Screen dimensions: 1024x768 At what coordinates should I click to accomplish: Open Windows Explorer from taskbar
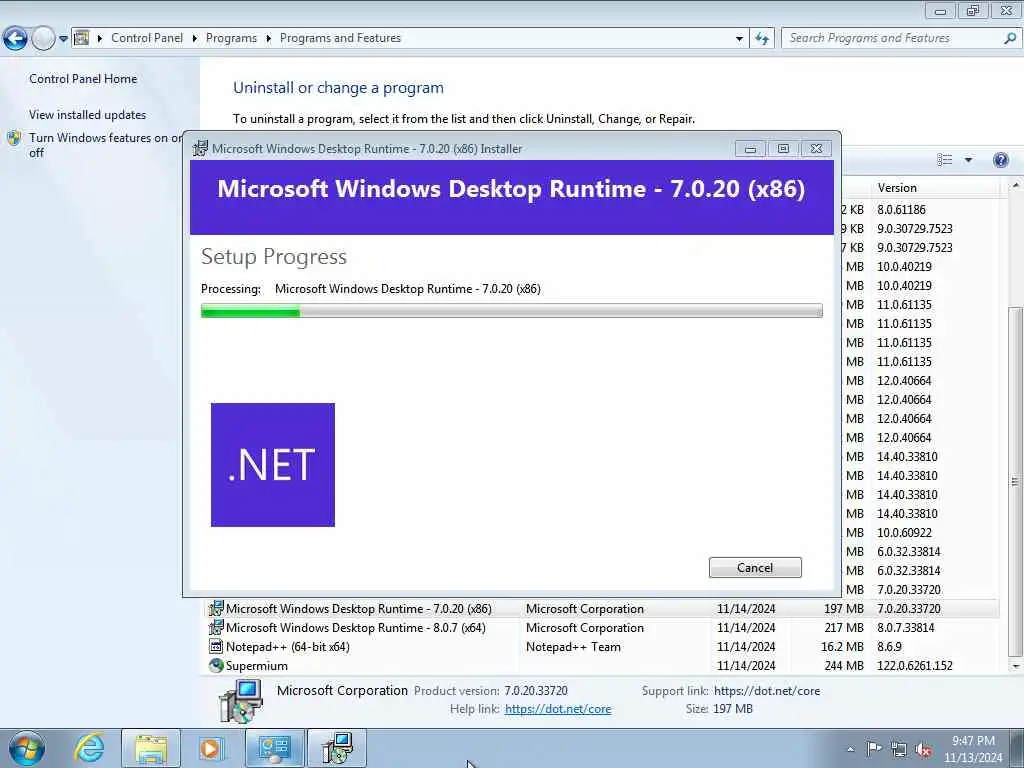click(x=151, y=748)
